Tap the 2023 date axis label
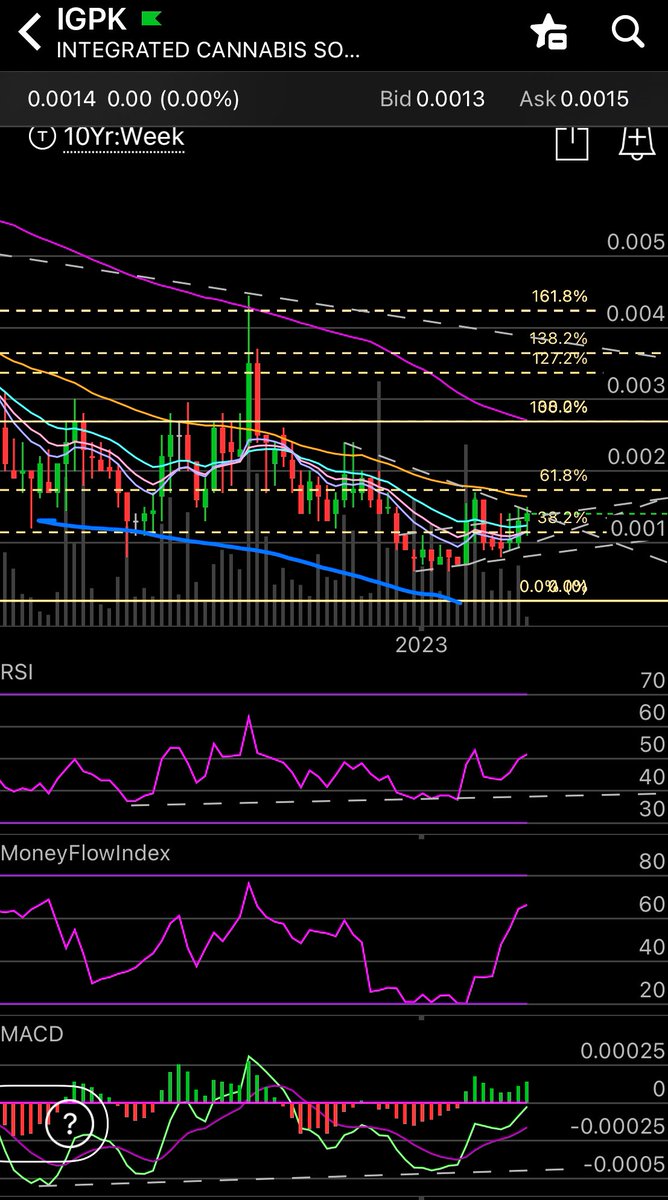Screen dimensions: 668x1200 tap(421, 645)
